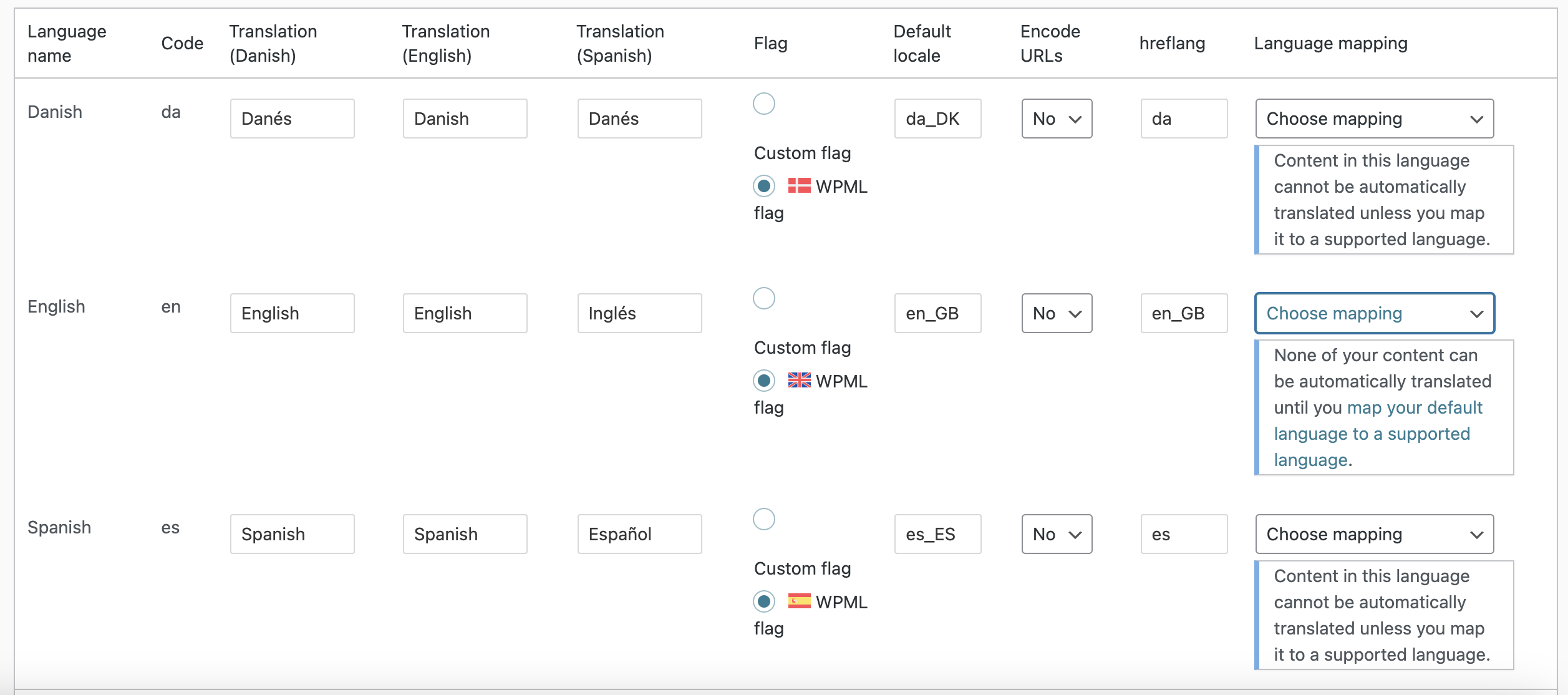Edit Danish translation field for Spanish row

[292, 534]
